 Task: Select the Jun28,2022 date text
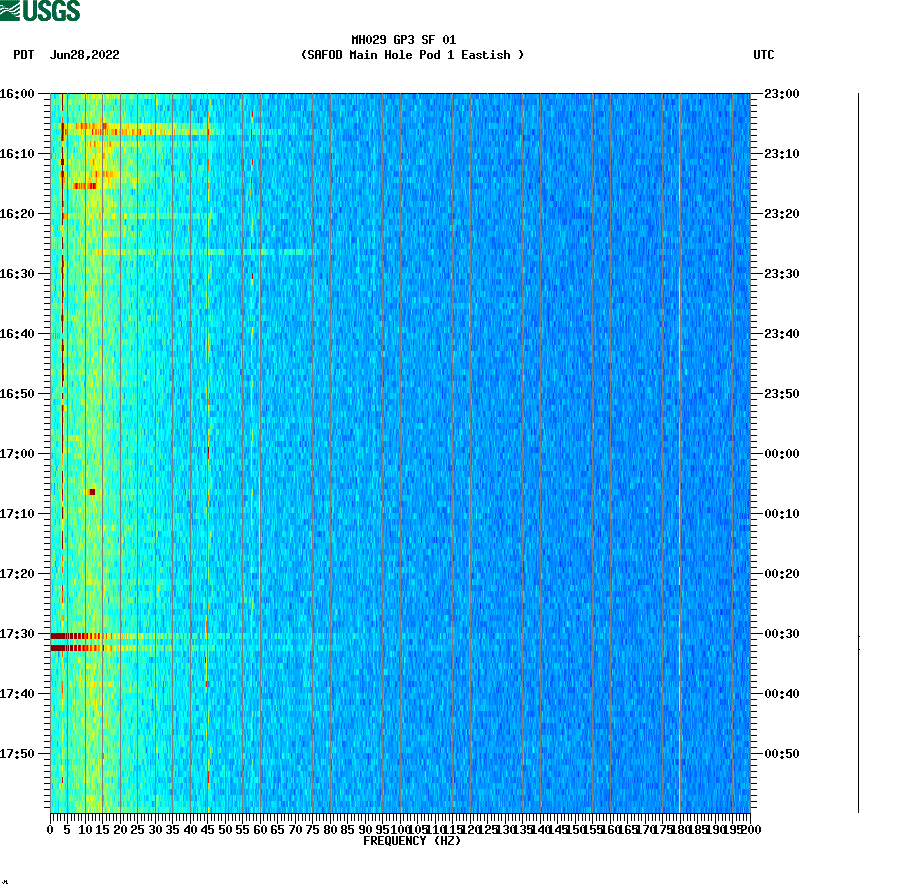(84, 56)
